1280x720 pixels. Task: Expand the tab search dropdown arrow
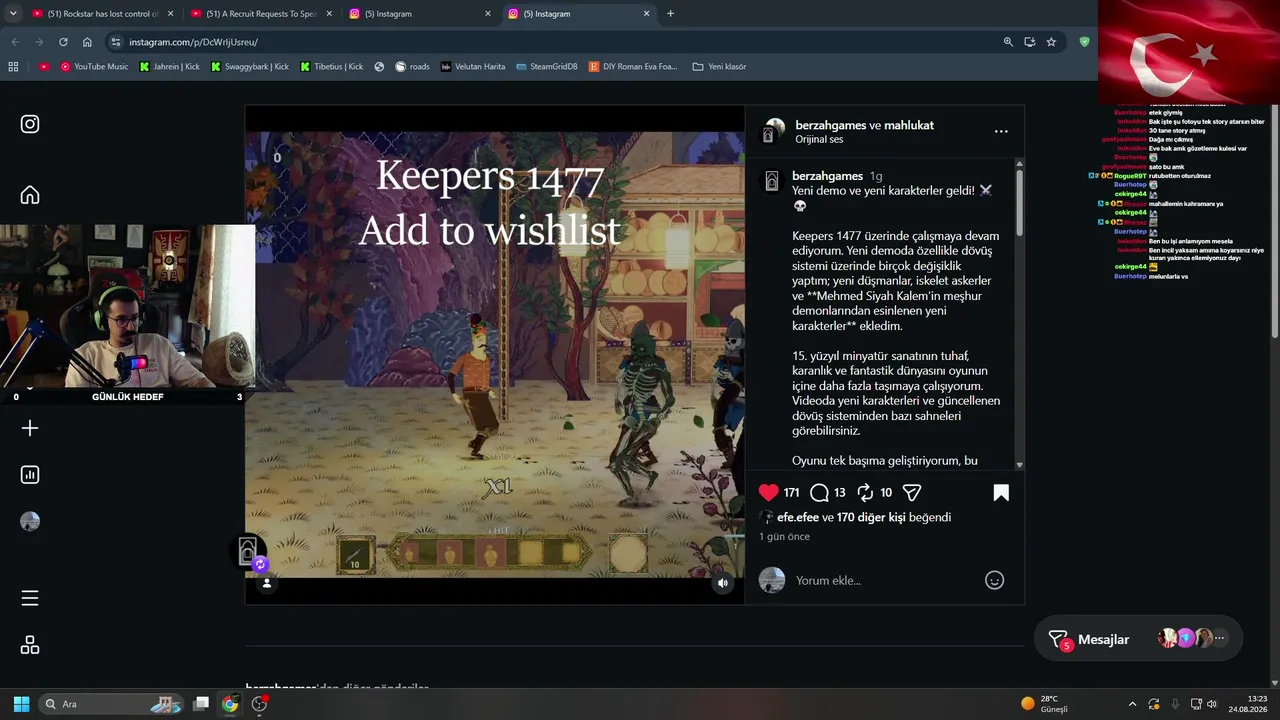pos(11,14)
